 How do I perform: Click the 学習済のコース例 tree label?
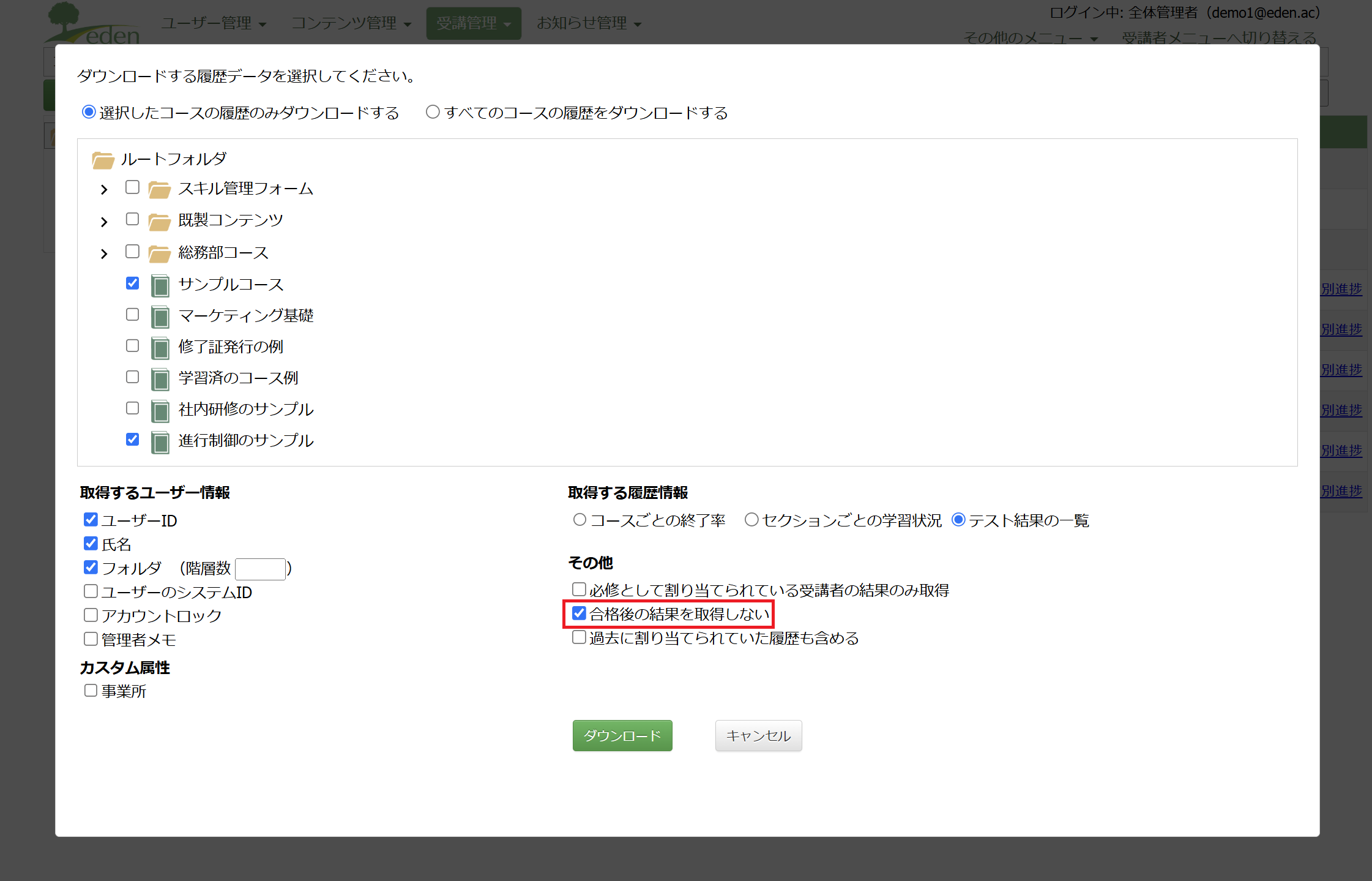click(x=239, y=378)
